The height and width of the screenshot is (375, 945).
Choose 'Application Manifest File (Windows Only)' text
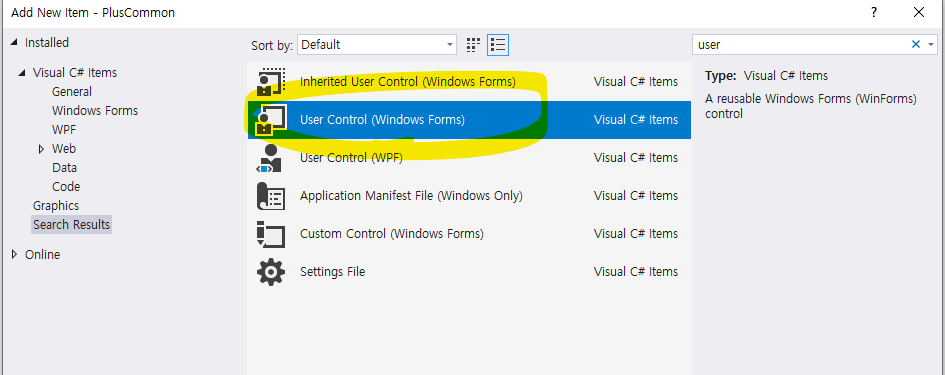click(x=411, y=195)
